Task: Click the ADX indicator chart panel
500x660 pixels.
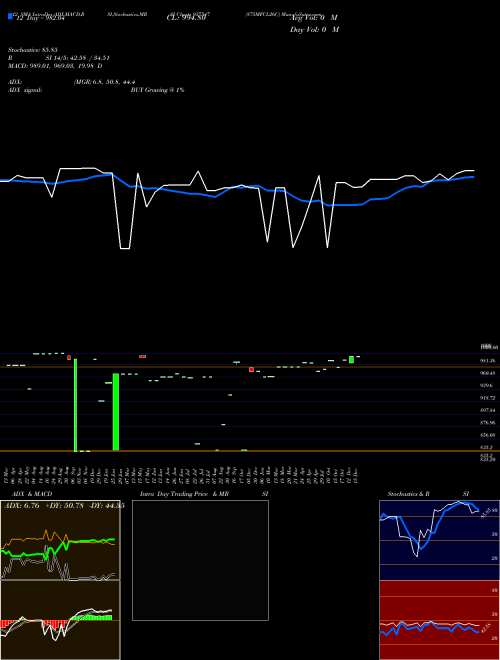Action: pyautogui.click(x=60, y=540)
